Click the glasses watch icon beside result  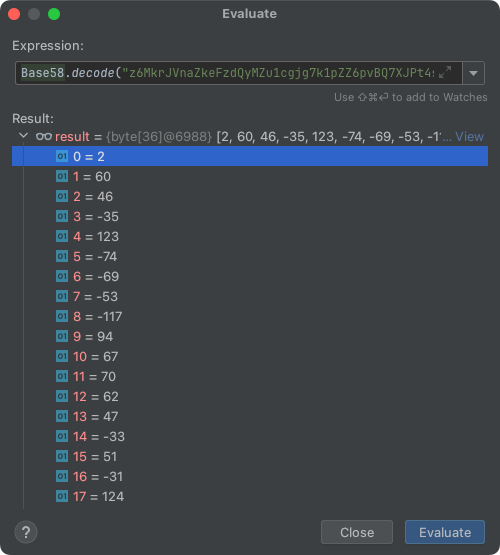pyautogui.click(x=44, y=136)
